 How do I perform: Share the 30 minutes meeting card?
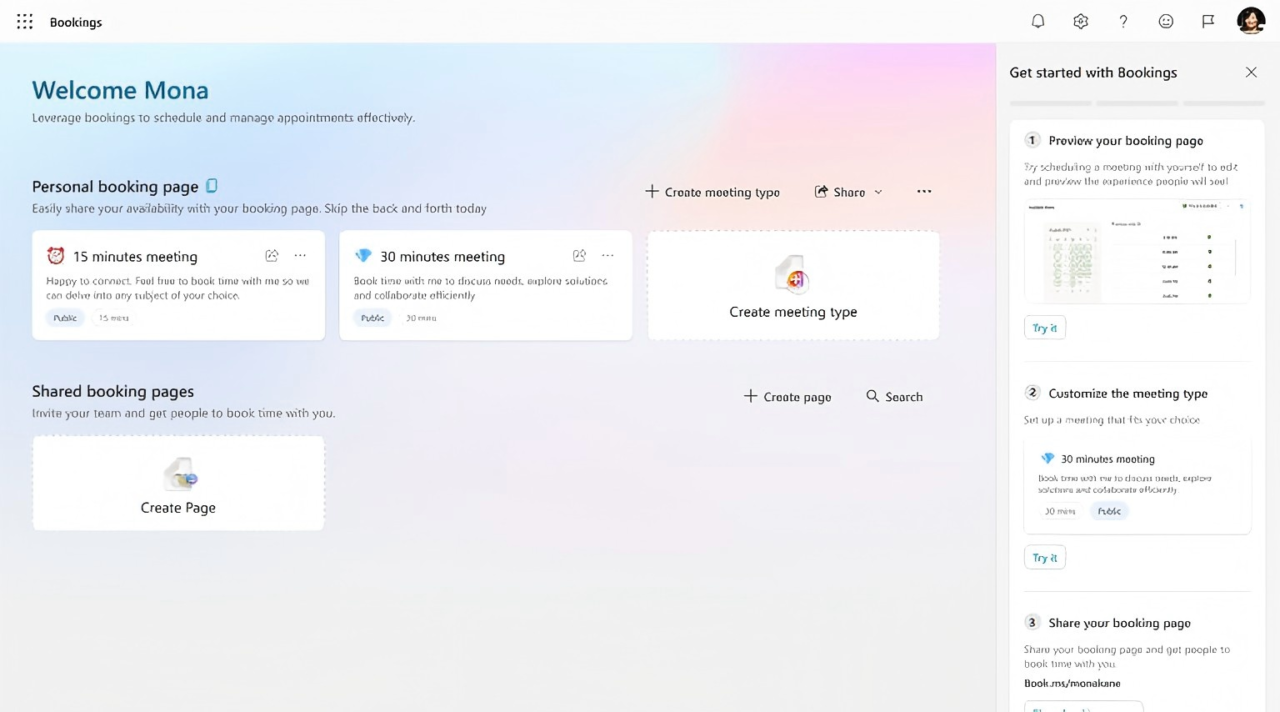(x=579, y=256)
